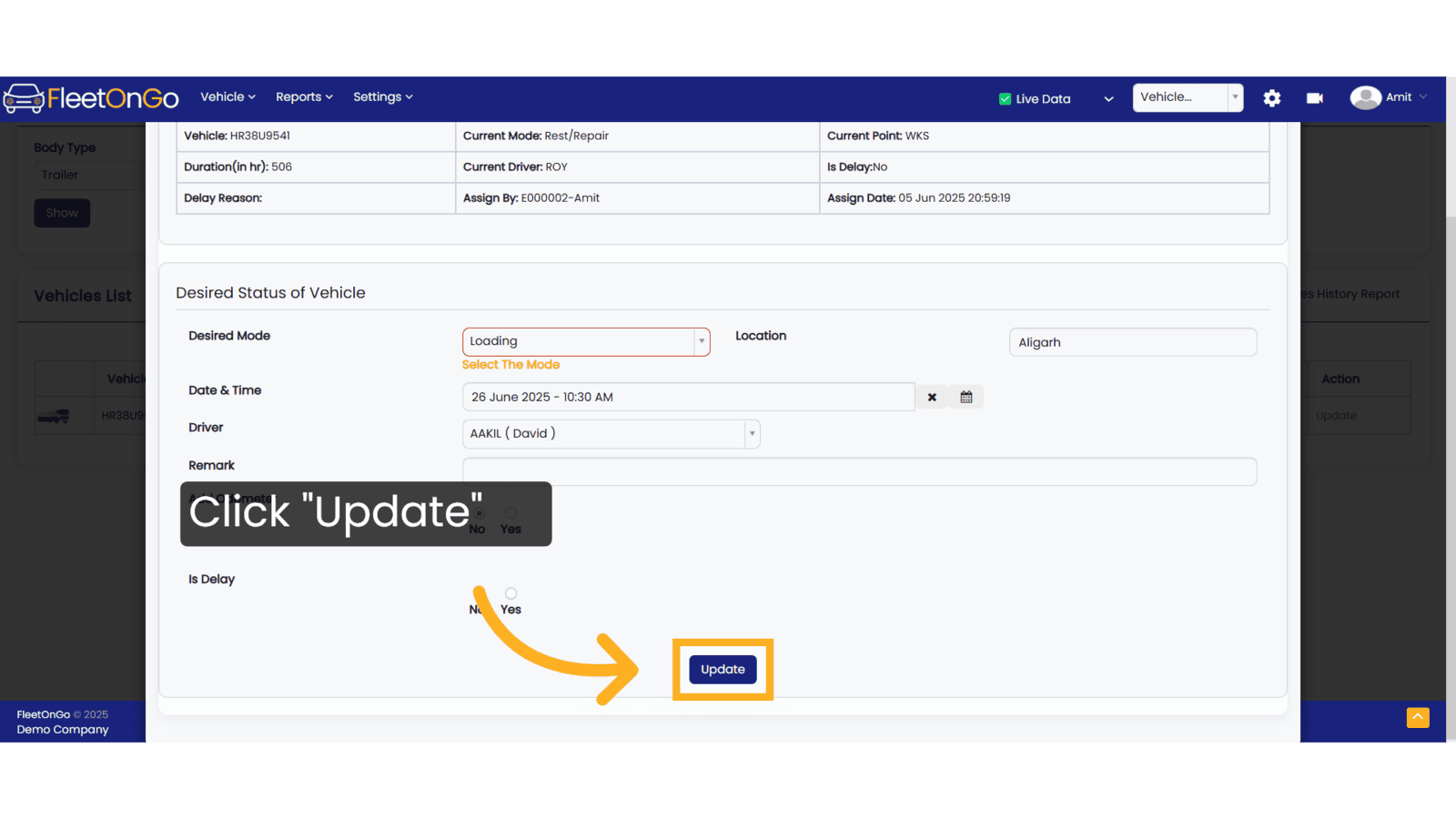Click the Date & Time input field
Image resolution: width=1456 pixels, height=819 pixels.
(x=688, y=398)
